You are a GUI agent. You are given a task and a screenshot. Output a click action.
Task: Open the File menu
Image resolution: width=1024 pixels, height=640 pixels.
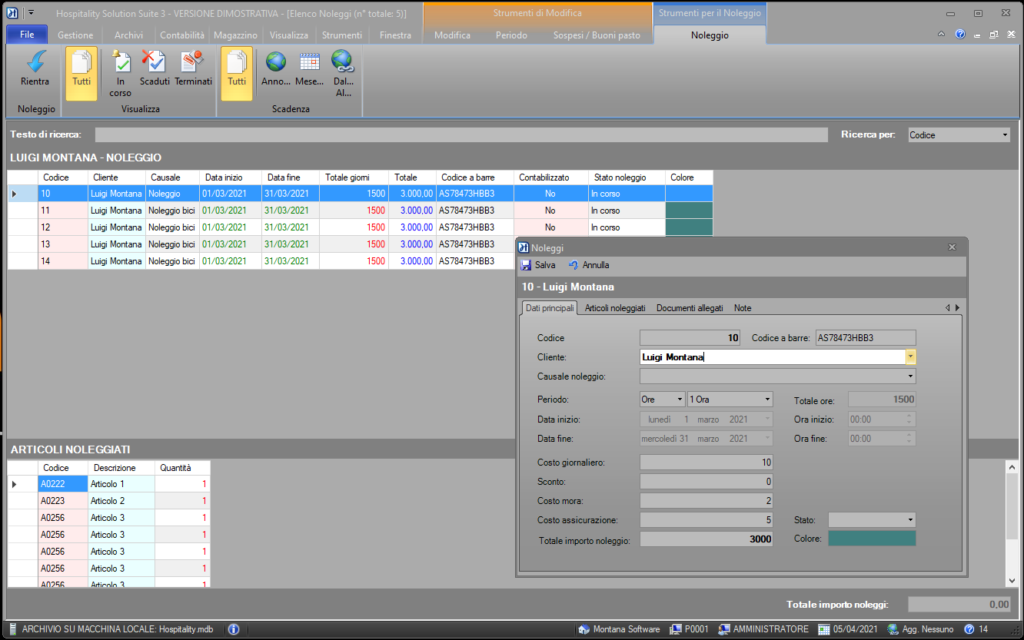pyautogui.click(x=27, y=35)
